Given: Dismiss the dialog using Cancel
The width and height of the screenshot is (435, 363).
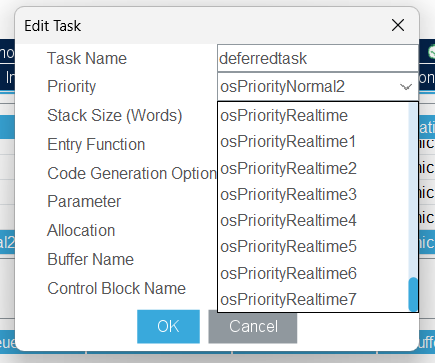Looking at the screenshot, I should pyautogui.click(x=253, y=326).
